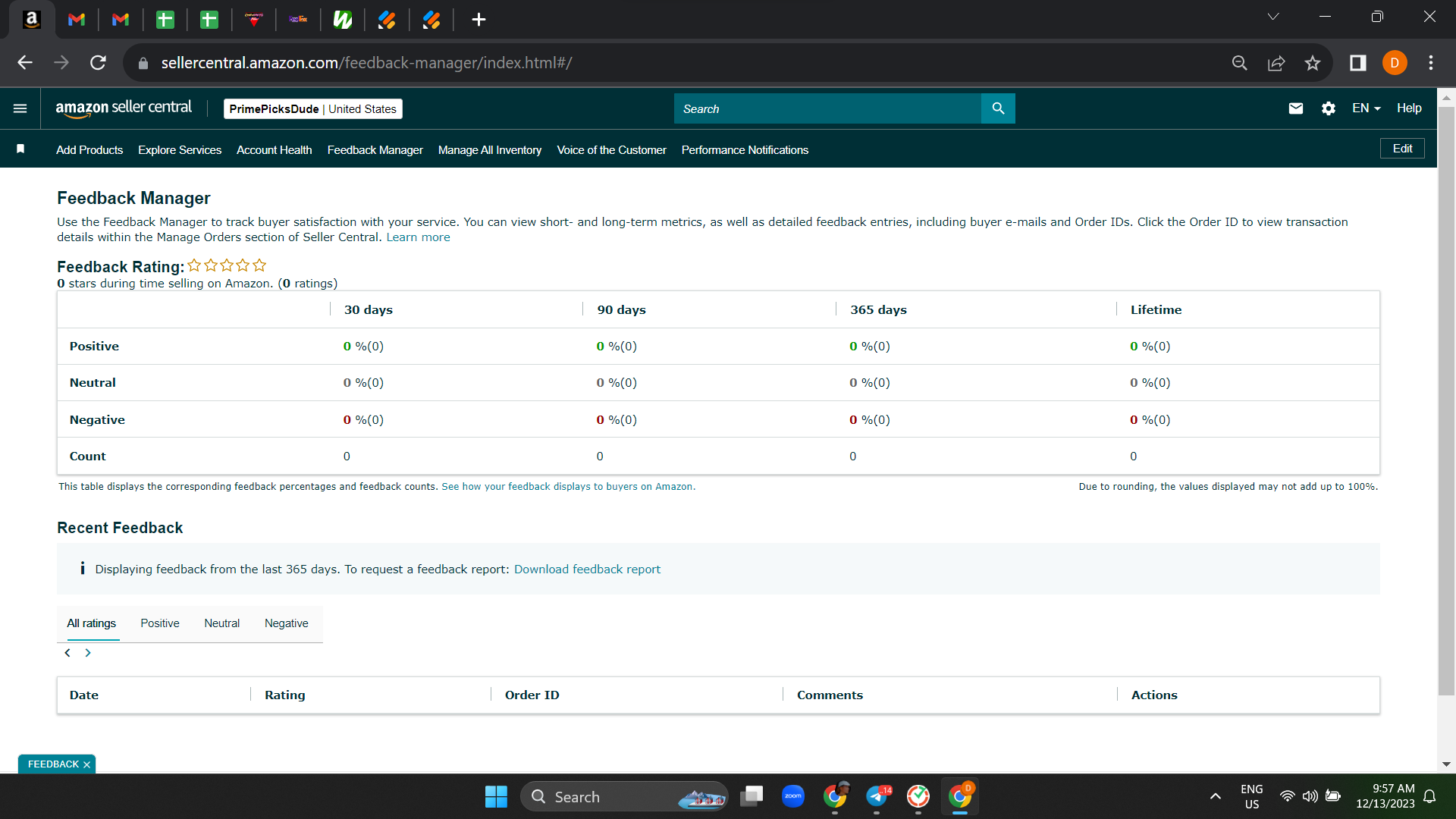Click the Order ID column header
This screenshot has width=1456, height=819.
pos(532,695)
